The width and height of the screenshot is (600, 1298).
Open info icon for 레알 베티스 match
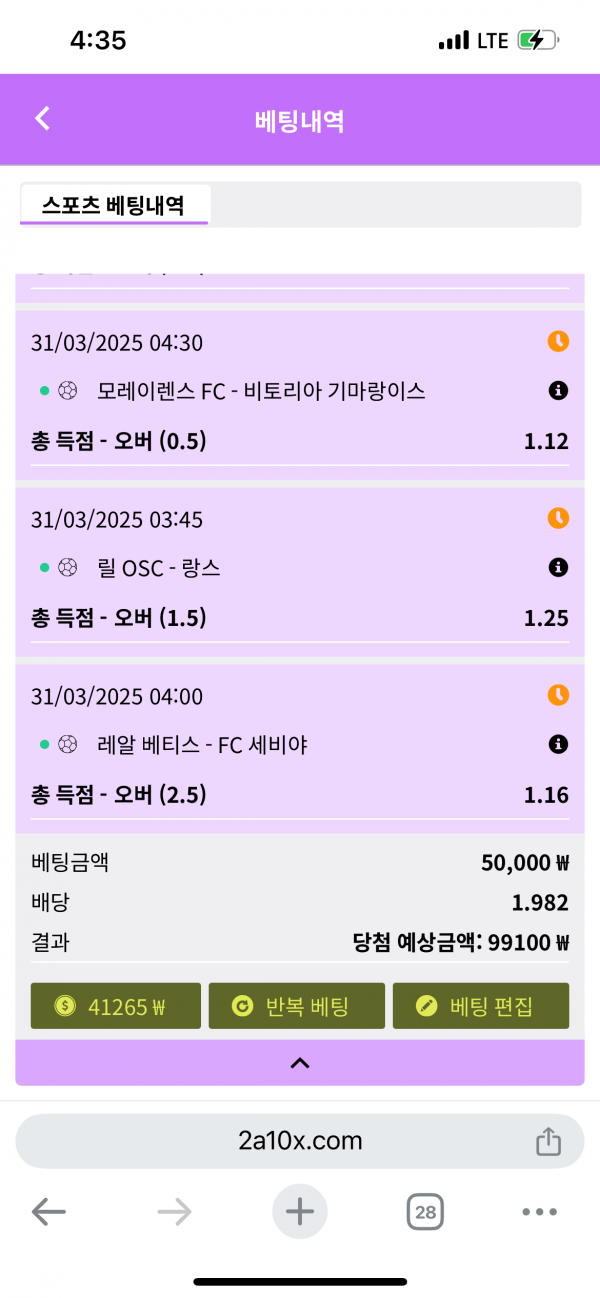pos(558,745)
